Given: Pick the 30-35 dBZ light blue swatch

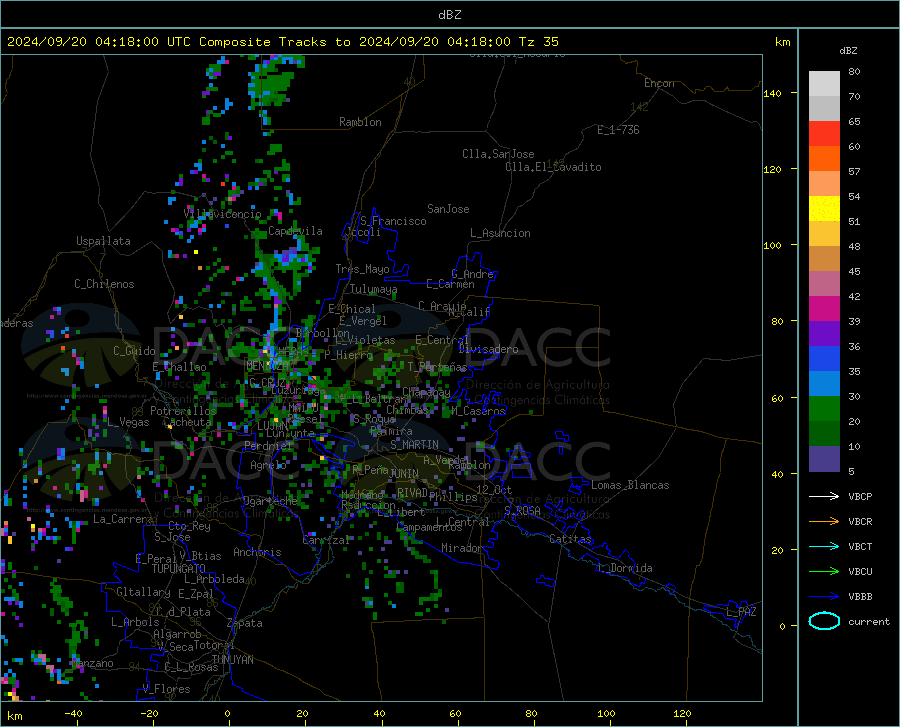Looking at the screenshot, I should tap(824, 384).
